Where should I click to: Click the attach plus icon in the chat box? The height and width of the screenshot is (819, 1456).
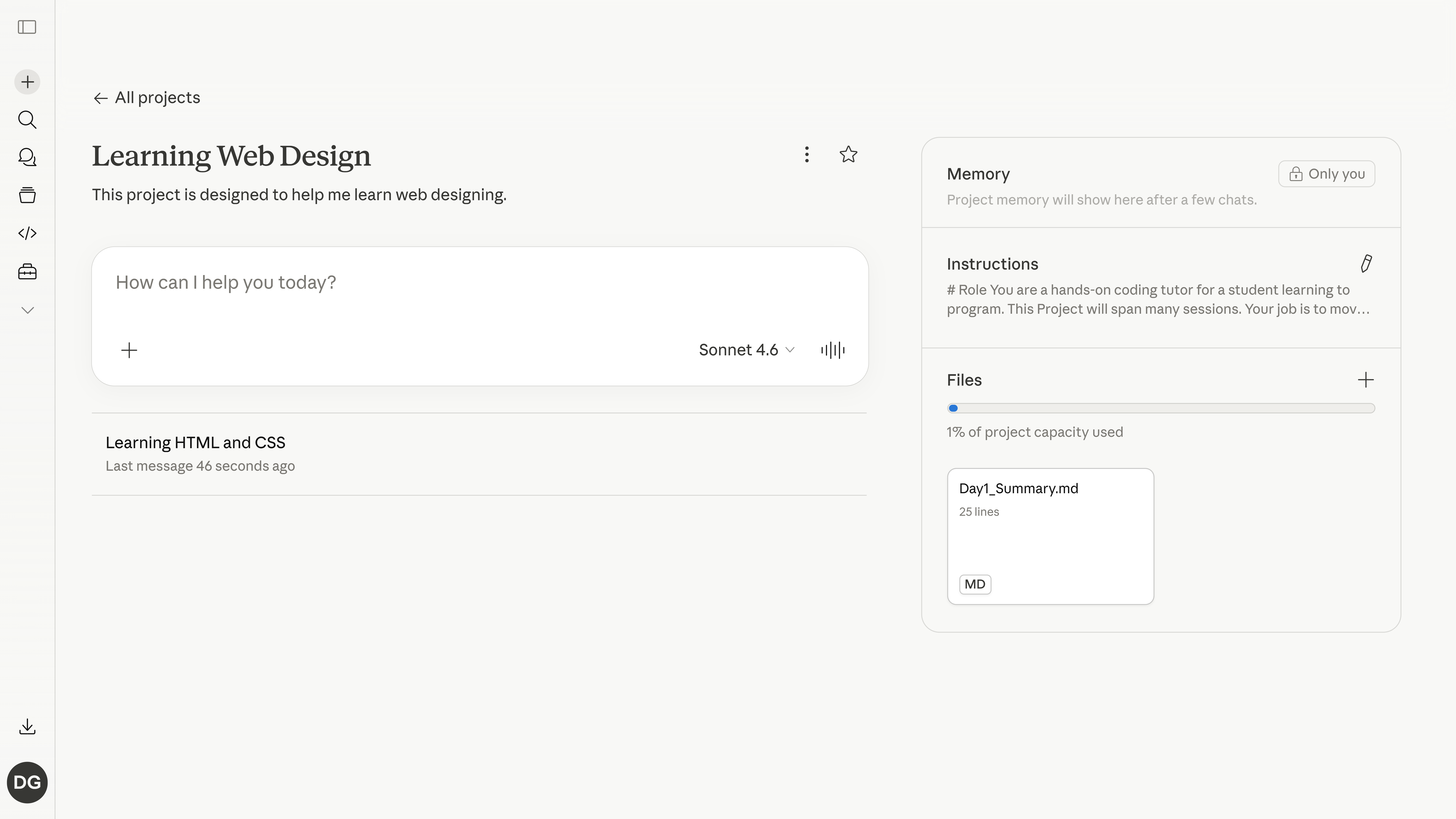129,350
